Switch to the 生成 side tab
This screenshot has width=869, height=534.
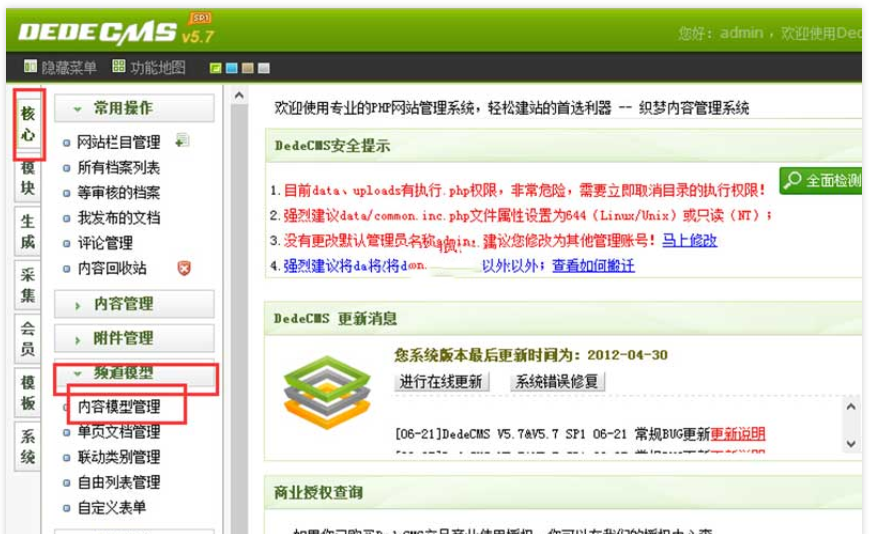(x=28, y=231)
